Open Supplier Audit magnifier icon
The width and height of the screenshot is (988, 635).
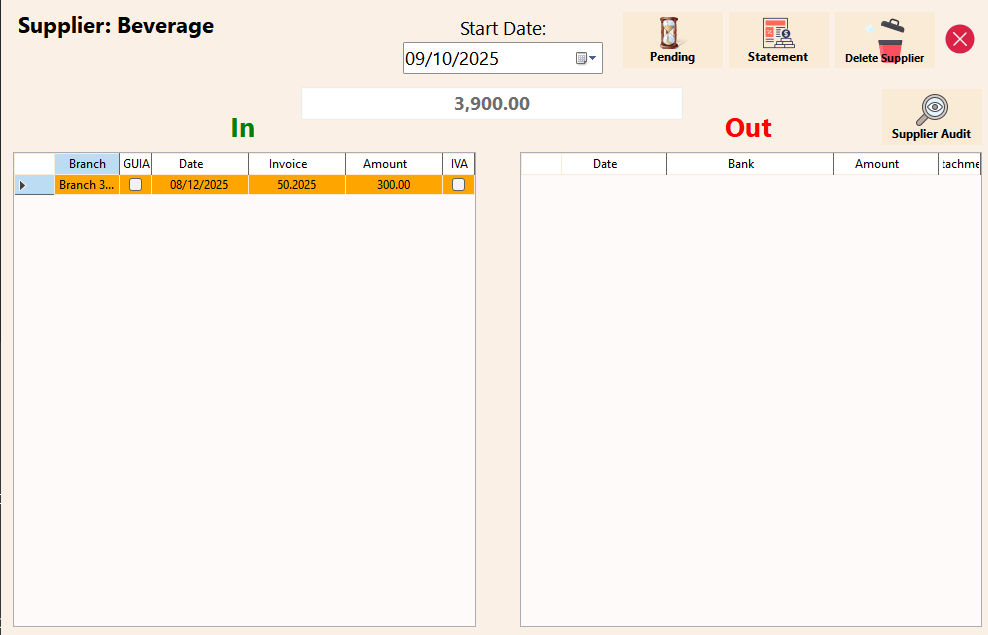931,117
